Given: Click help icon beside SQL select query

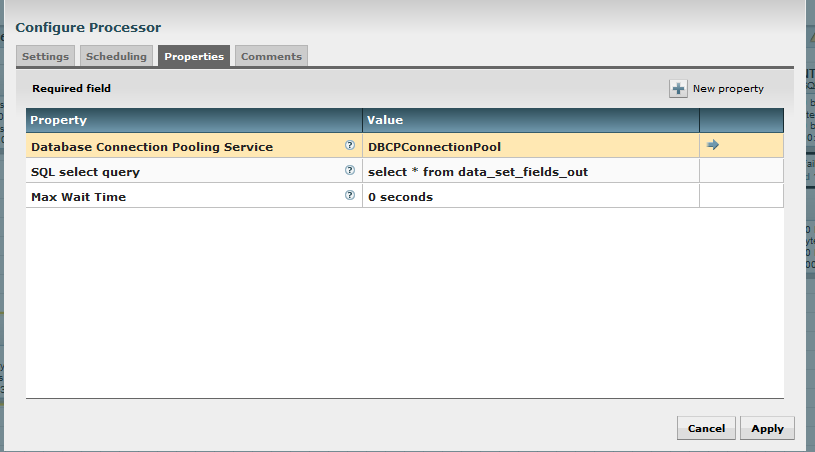Looking at the screenshot, I should pyautogui.click(x=350, y=171).
